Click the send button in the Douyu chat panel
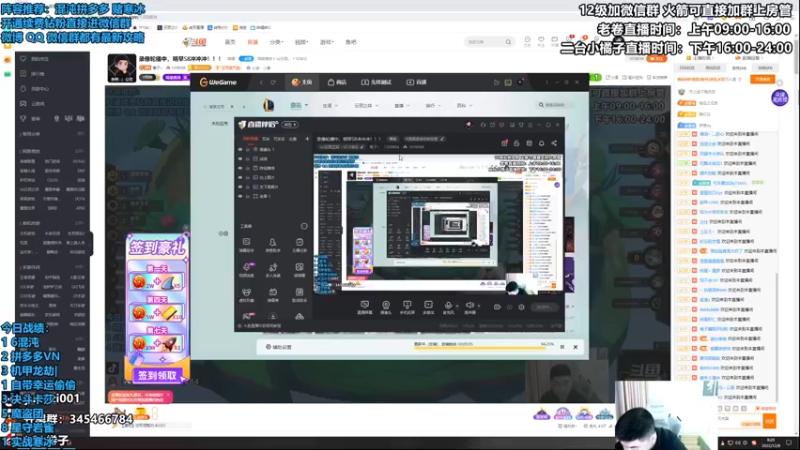Image resolution: width=800 pixels, height=450 pixels. pyautogui.click(x=769, y=421)
